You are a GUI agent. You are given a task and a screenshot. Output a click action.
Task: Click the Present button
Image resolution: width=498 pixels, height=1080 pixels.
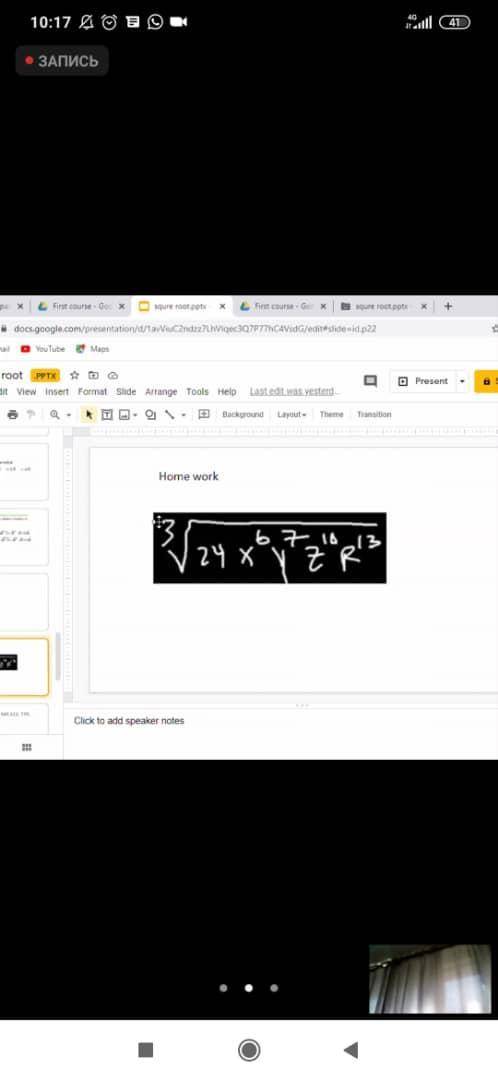pos(423,381)
